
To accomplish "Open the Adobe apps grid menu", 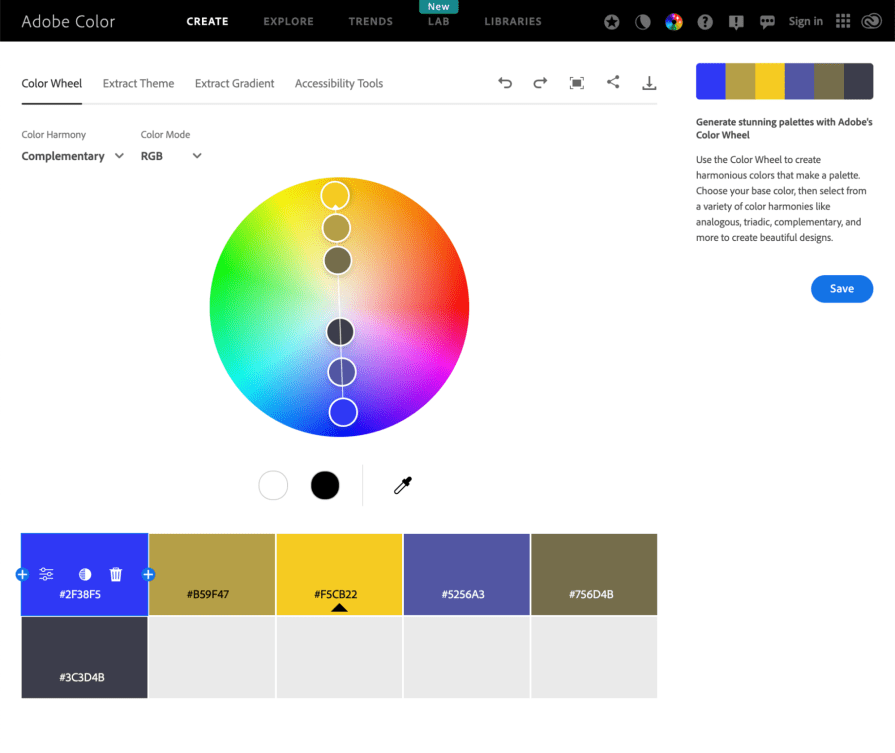I will (843, 21).
